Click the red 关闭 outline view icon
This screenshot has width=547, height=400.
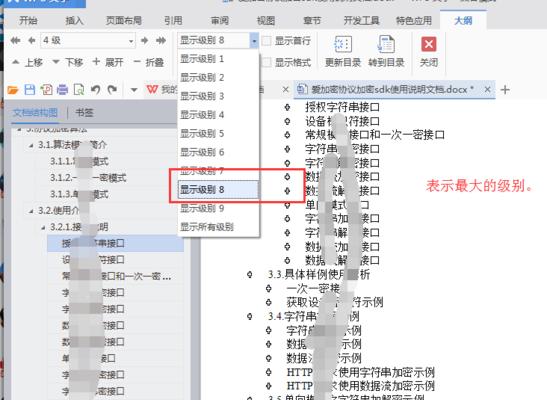click(x=429, y=44)
